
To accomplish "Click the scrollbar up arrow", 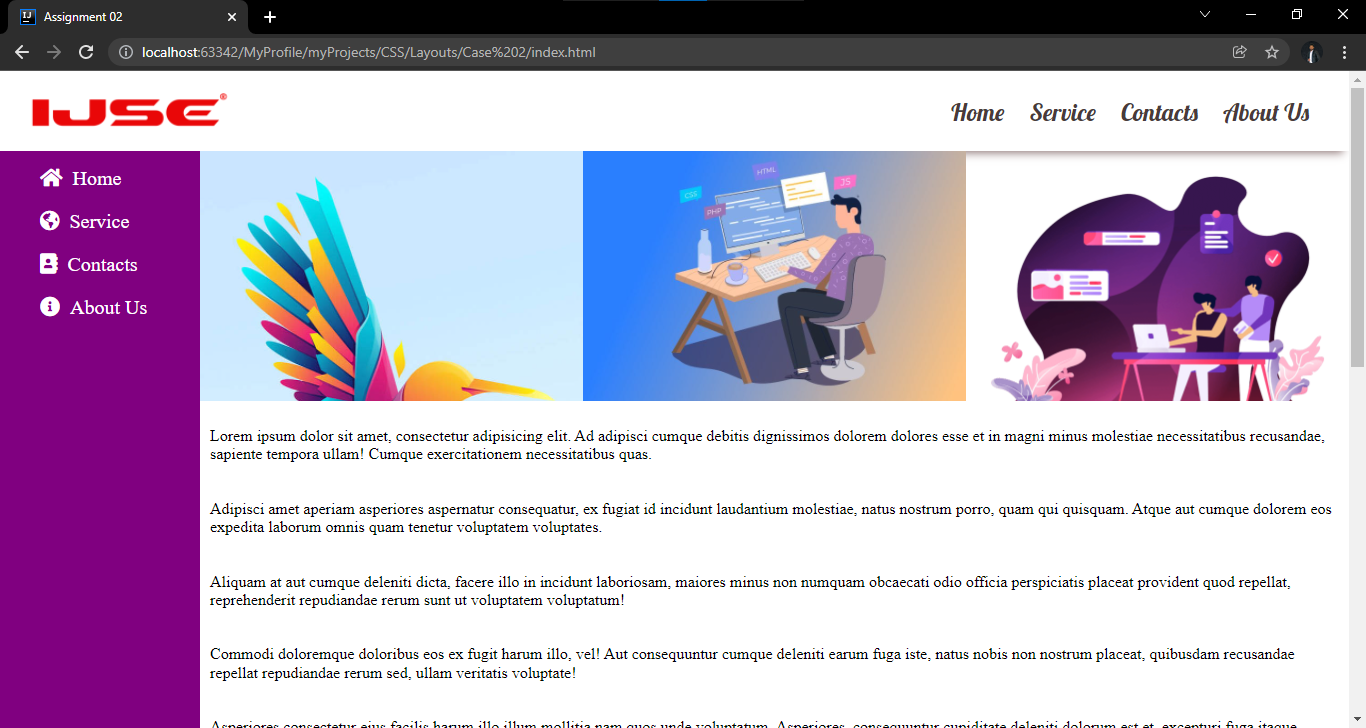I will 1357,78.
